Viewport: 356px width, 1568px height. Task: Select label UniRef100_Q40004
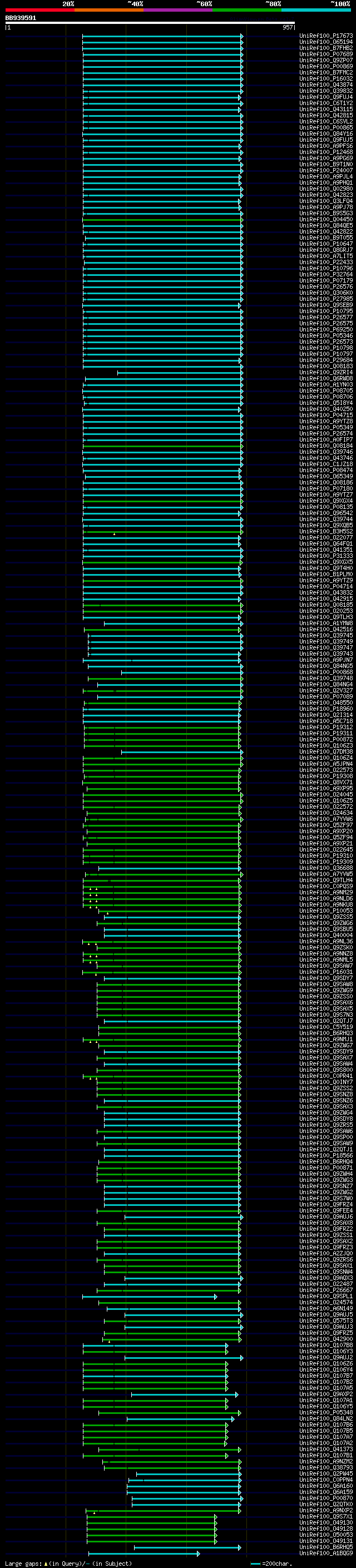326,935
